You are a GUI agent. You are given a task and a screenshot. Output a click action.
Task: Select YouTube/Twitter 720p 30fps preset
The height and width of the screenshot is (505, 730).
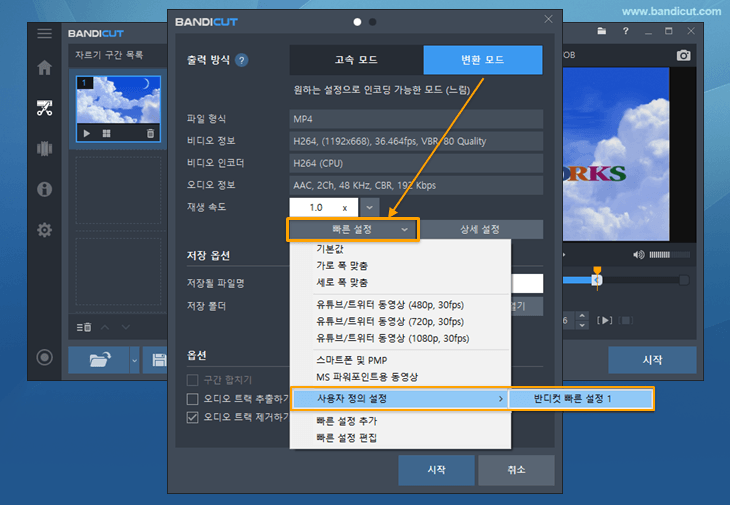click(400, 322)
